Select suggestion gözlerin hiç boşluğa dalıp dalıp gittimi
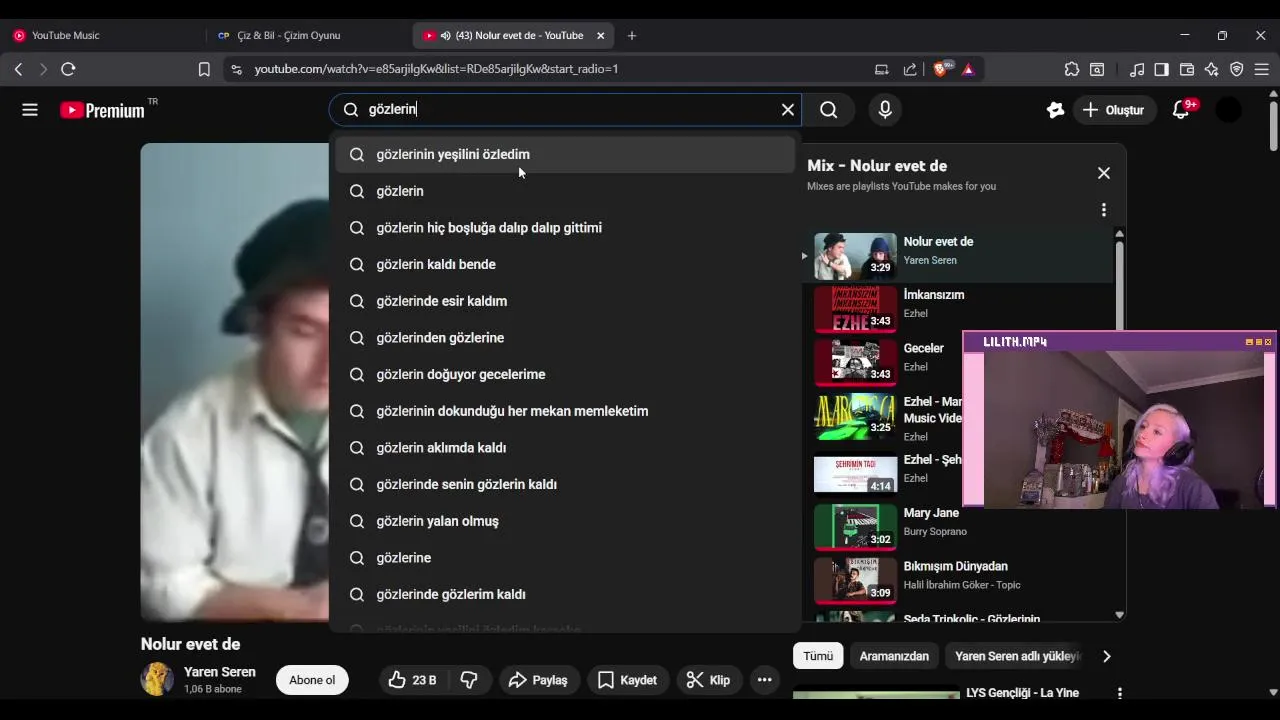This screenshot has height=720, width=1280. point(565,228)
